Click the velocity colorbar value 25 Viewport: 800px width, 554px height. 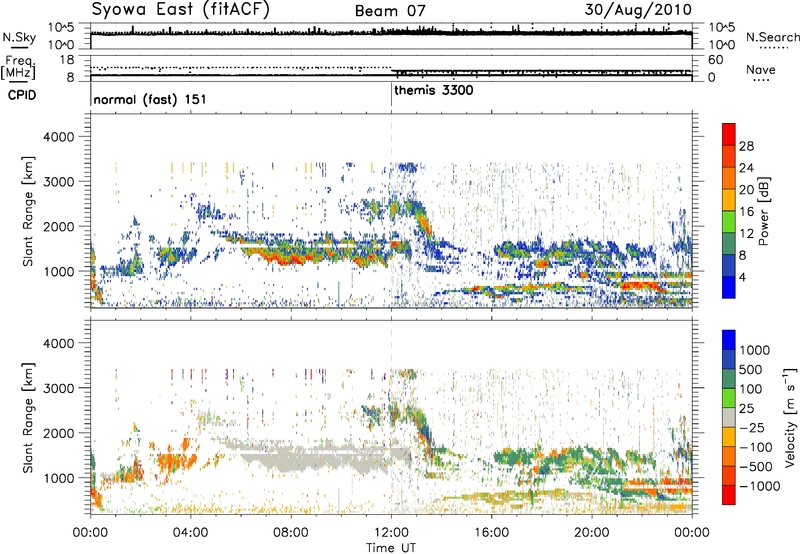point(747,408)
